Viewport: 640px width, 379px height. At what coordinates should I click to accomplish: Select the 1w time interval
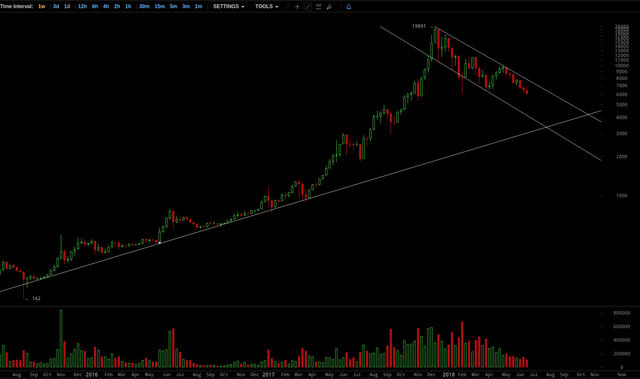click(x=42, y=7)
